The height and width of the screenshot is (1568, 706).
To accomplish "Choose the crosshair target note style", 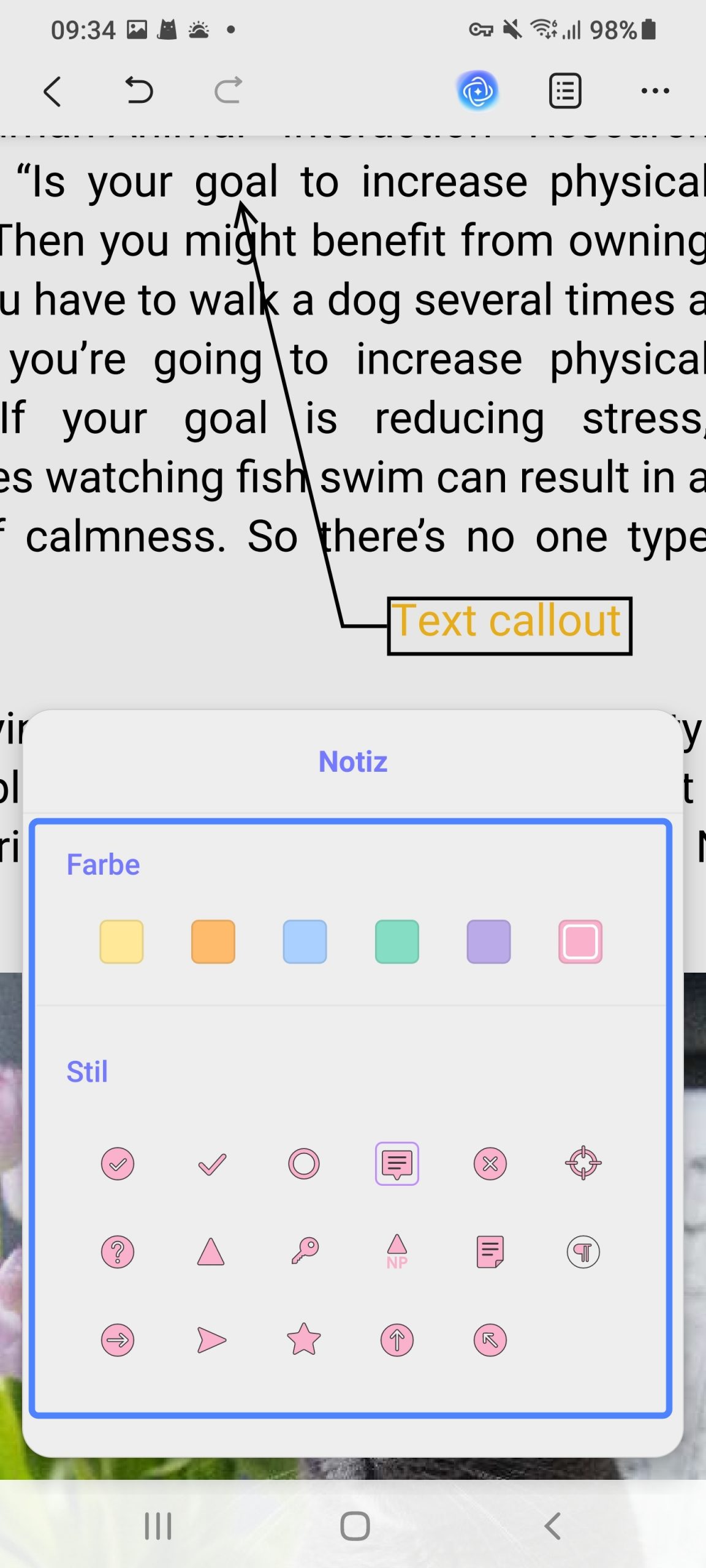I will tap(583, 1163).
